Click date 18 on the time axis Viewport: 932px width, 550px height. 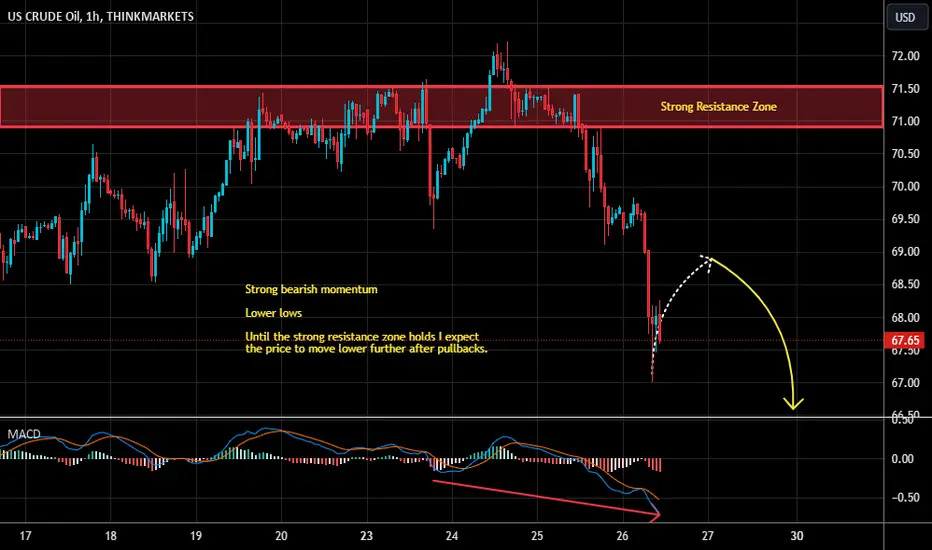(111, 536)
